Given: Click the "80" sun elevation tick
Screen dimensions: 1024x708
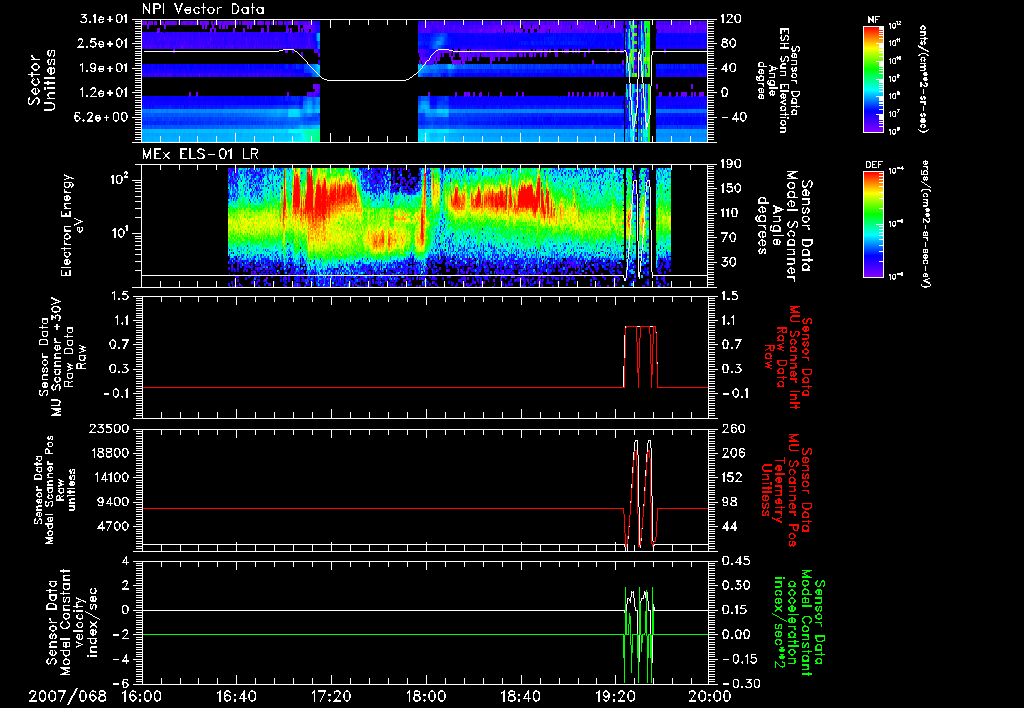Looking at the screenshot, I should click(x=728, y=43).
